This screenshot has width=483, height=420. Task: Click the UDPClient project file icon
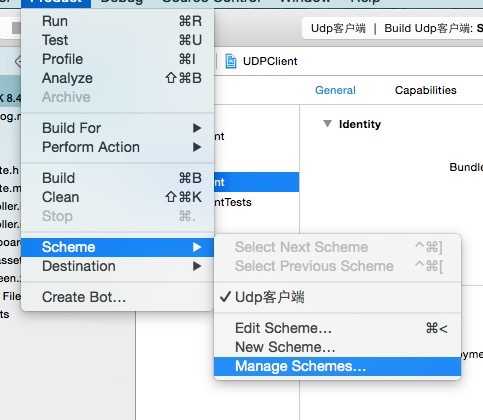click(x=231, y=61)
